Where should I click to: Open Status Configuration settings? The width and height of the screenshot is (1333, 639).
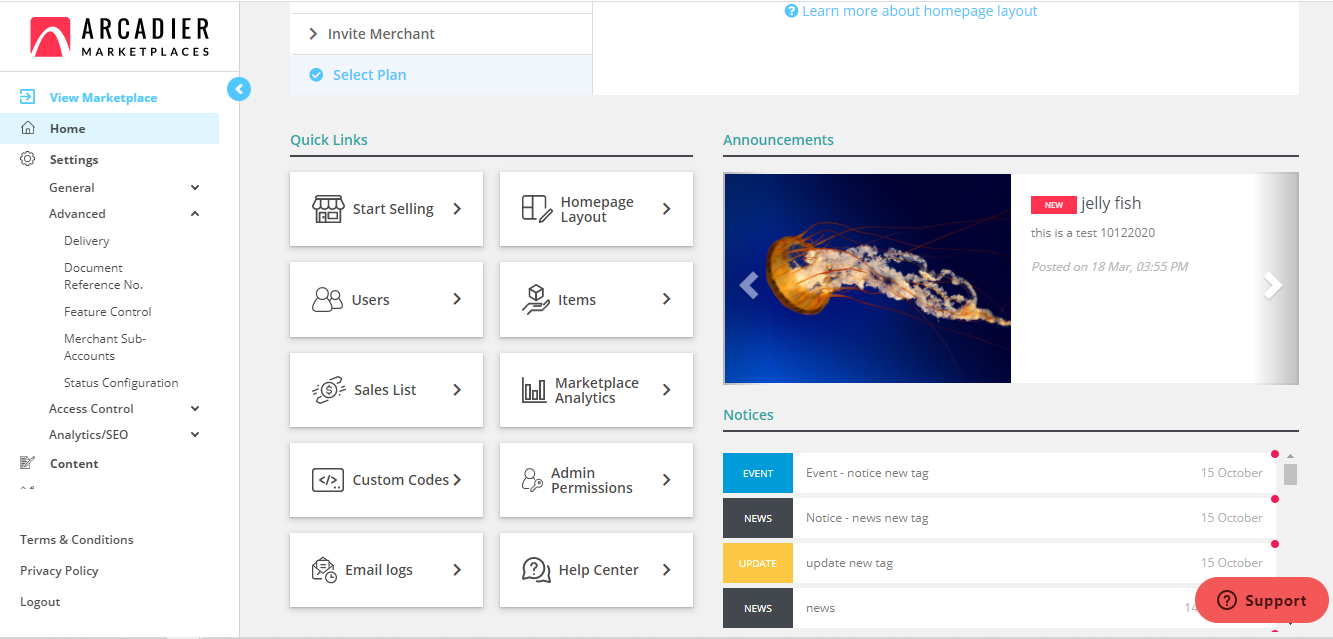click(121, 382)
